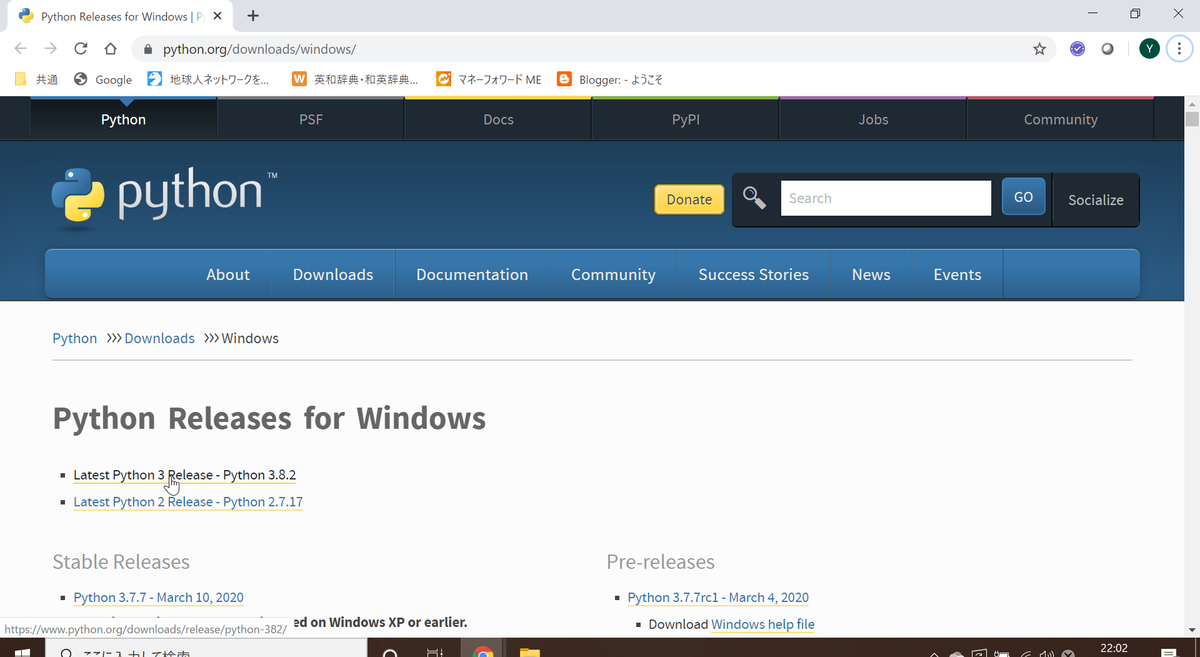This screenshot has height=657, width=1200.
Task: Open the 英和辞典・和英辞典 bookmark
Action: point(355,79)
